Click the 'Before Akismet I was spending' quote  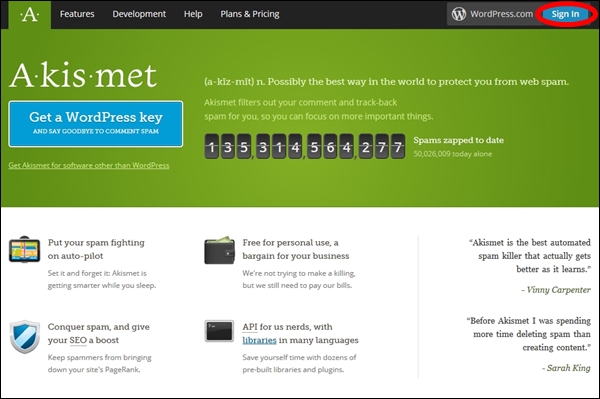[x=528, y=334]
